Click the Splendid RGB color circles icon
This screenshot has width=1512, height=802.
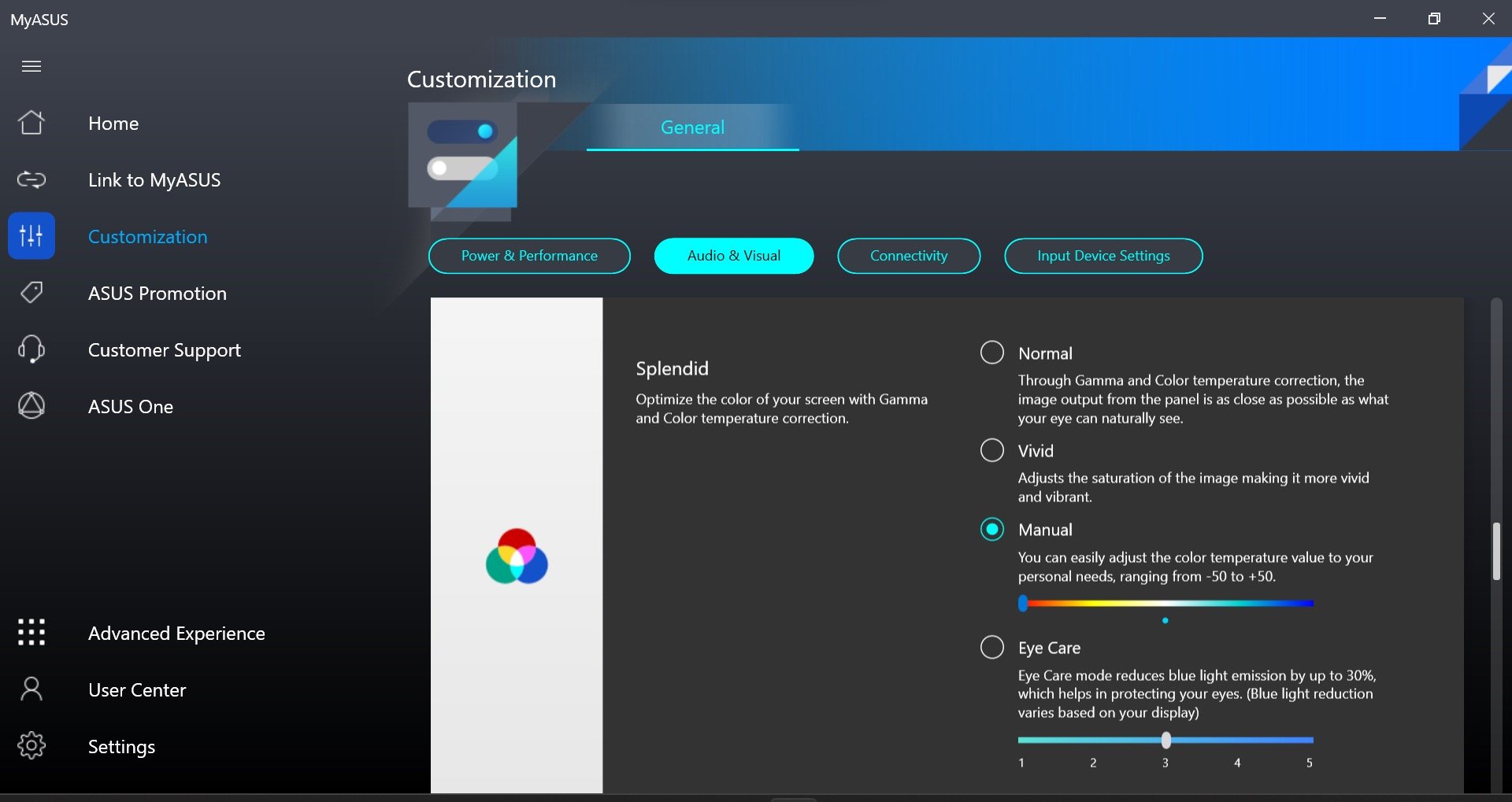point(517,556)
